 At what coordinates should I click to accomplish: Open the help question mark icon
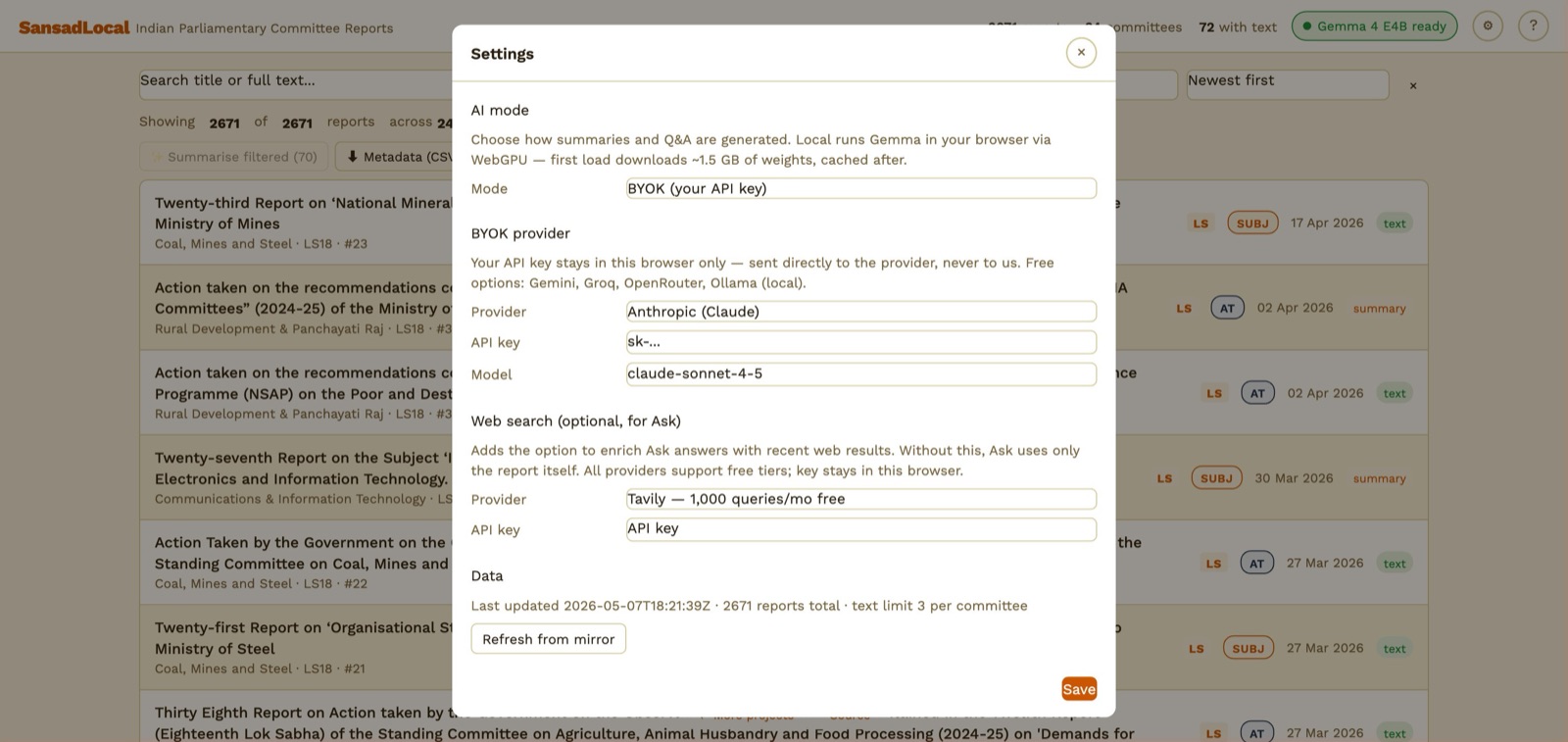point(1533,26)
